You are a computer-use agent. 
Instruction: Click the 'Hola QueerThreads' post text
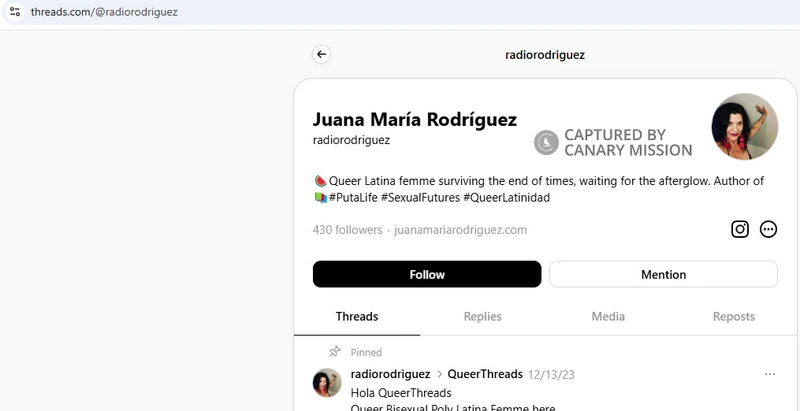point(401,393)
